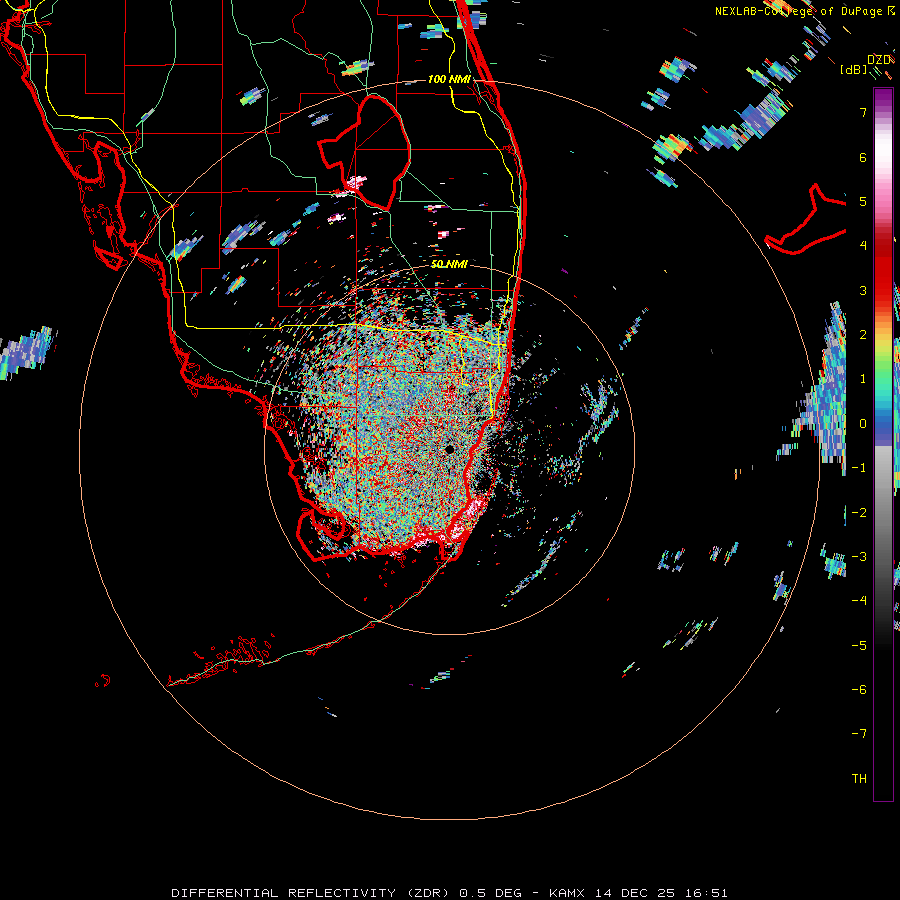Viewport: 900px width, 900px height.
Task: Select the 4 value on the color scale
Action: pos(863,246)
